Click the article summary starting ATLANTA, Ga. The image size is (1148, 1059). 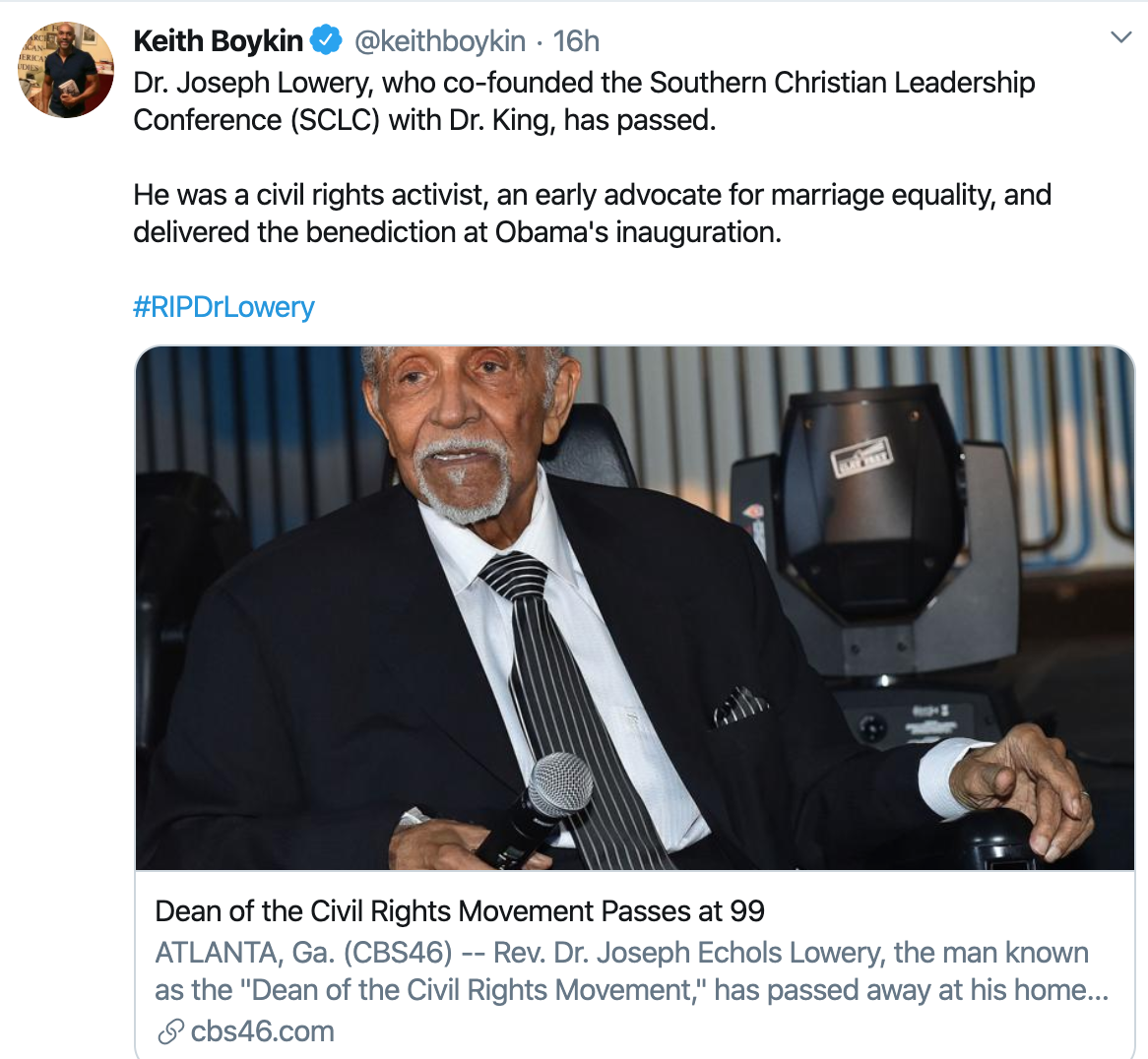[631, 971]
